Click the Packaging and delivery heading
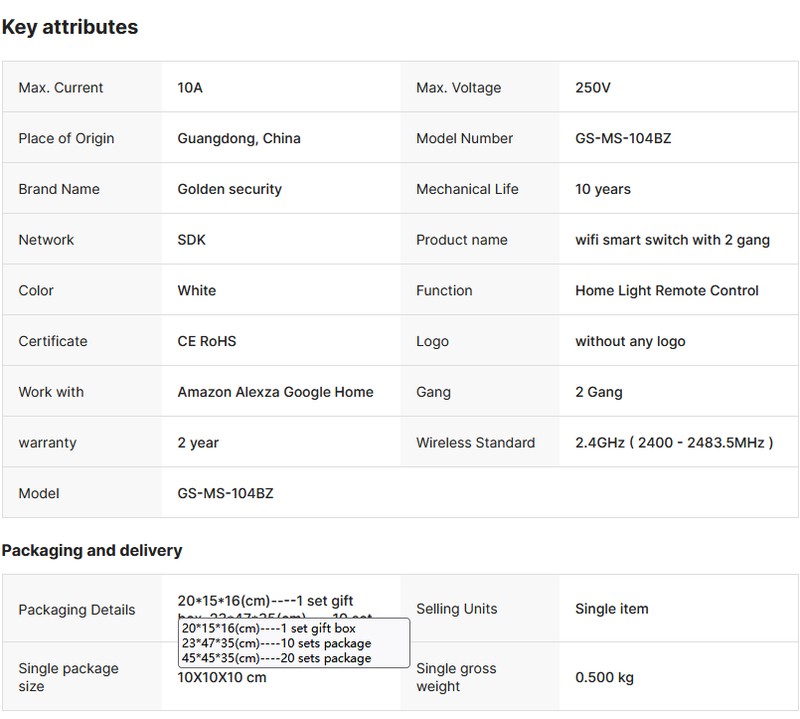The image size is (800, 719). pos(92,551)
